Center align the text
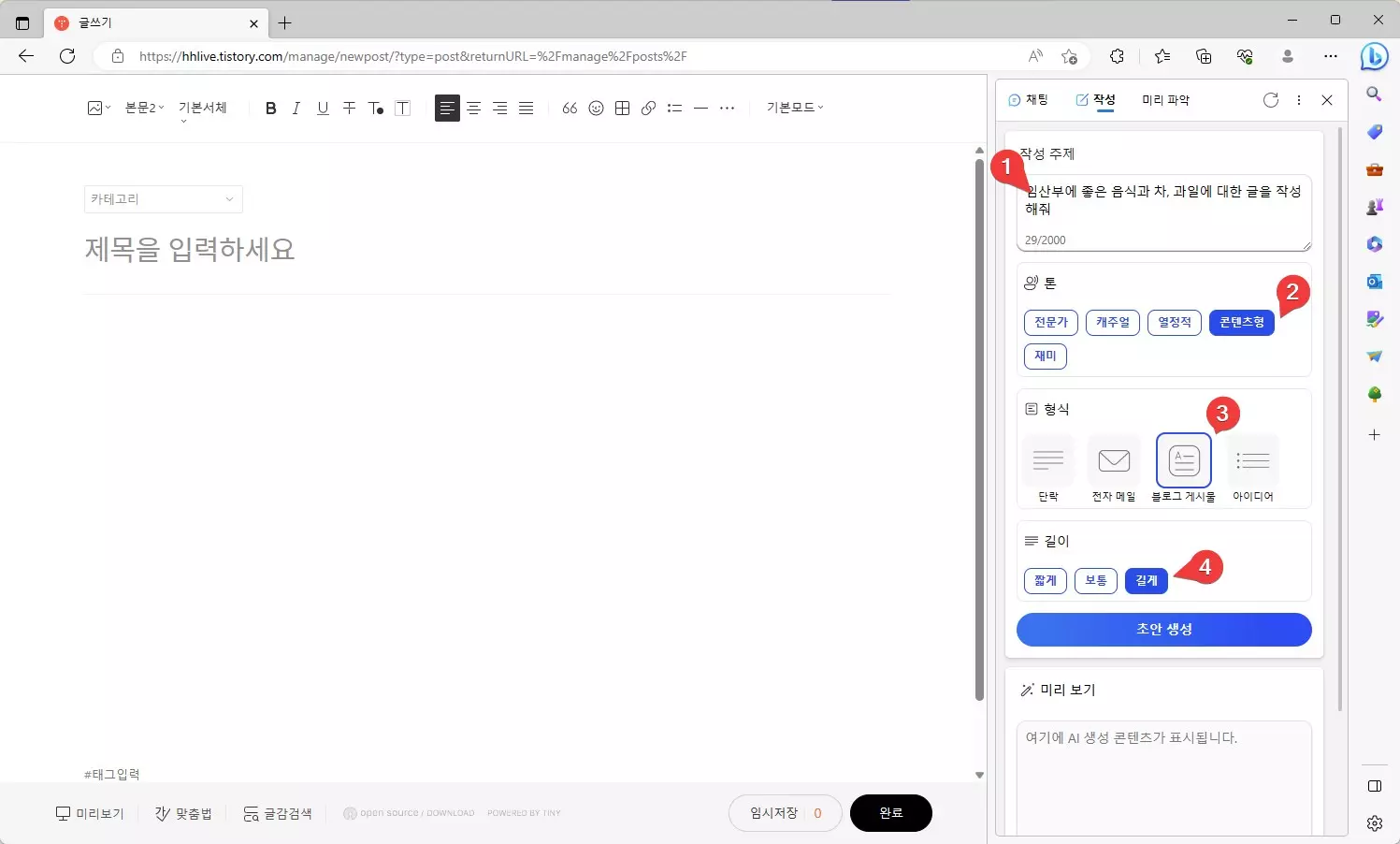 coord(474,109)
